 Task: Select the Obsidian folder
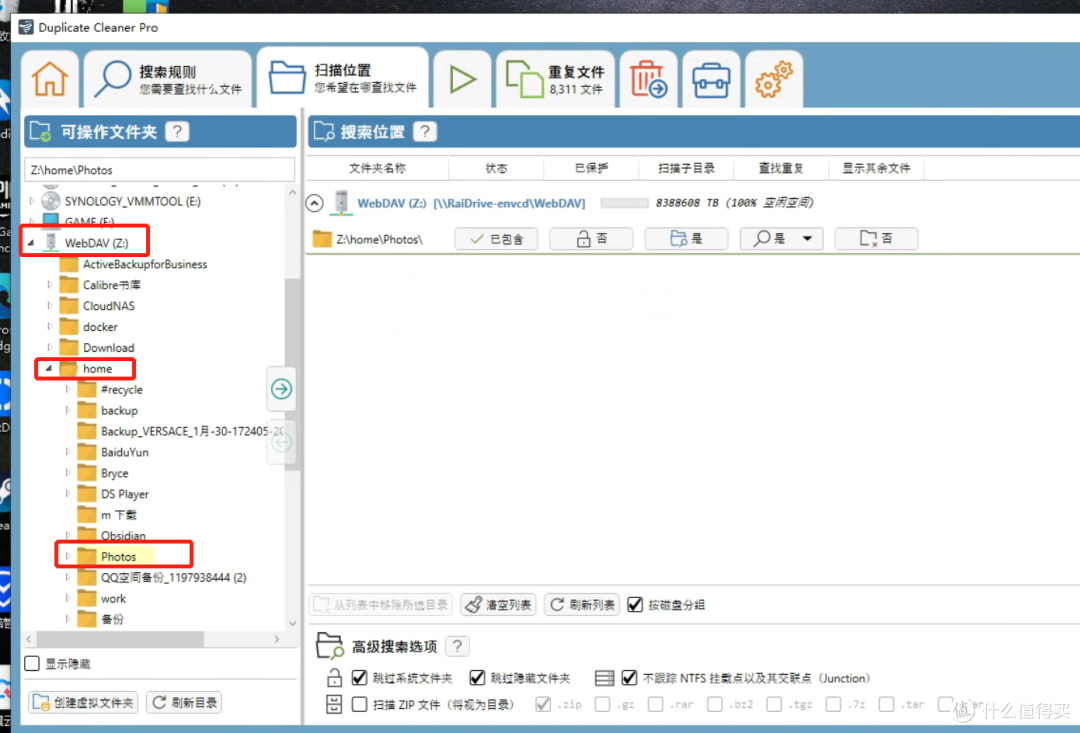[123, 535]
